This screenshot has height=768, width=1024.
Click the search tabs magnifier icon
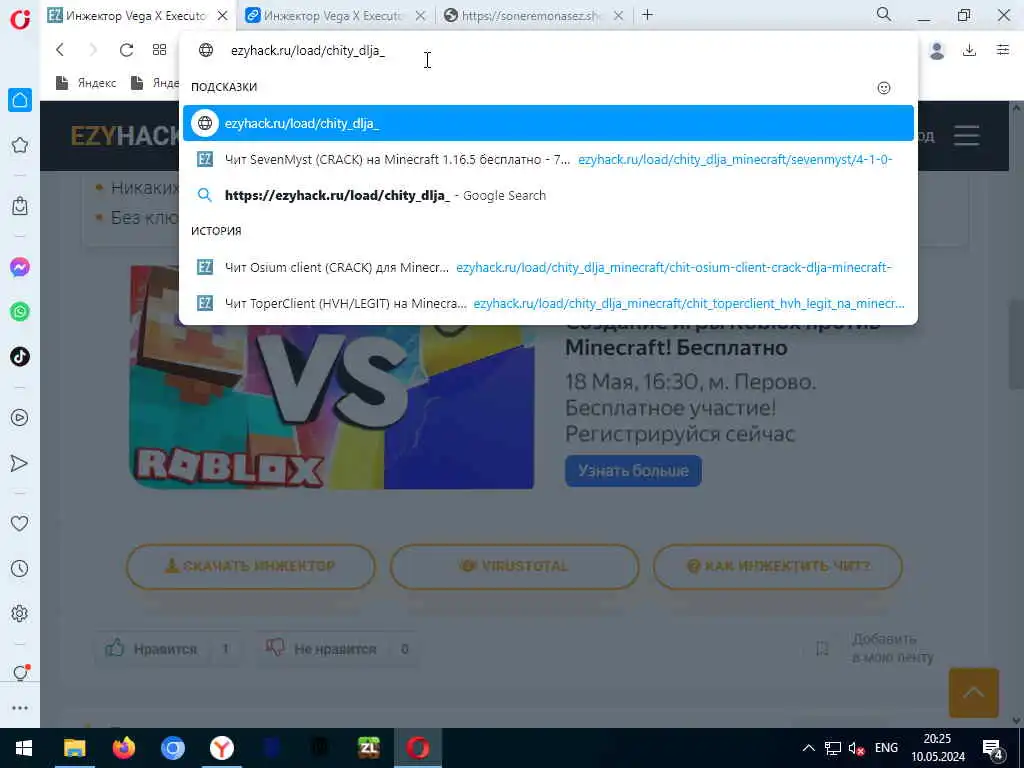pos(884,14)
